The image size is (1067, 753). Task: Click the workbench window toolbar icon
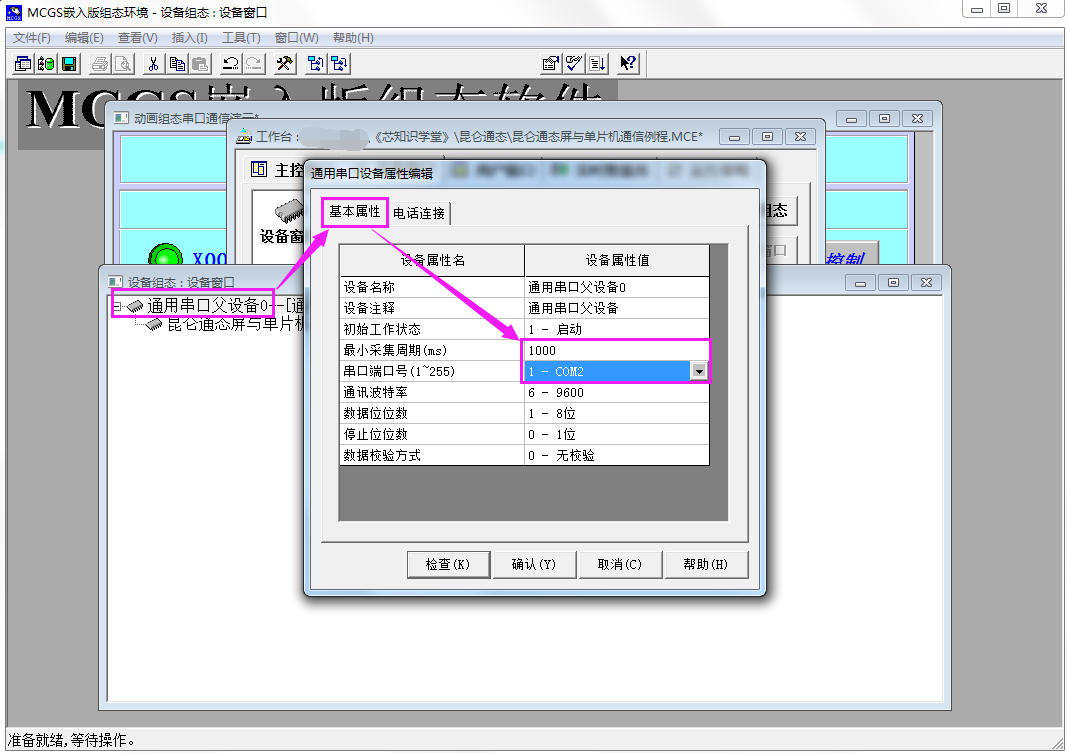click(x=22, y=64)
